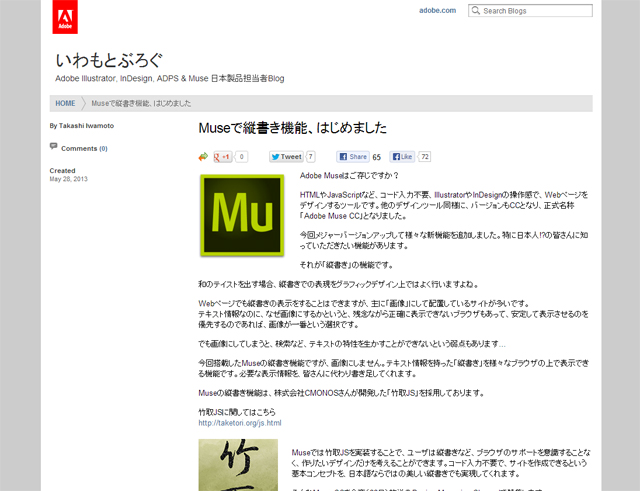Click the search magnifier icon
Image resolution: width=640 pixels, height=491 pixels.
(476, 10)
